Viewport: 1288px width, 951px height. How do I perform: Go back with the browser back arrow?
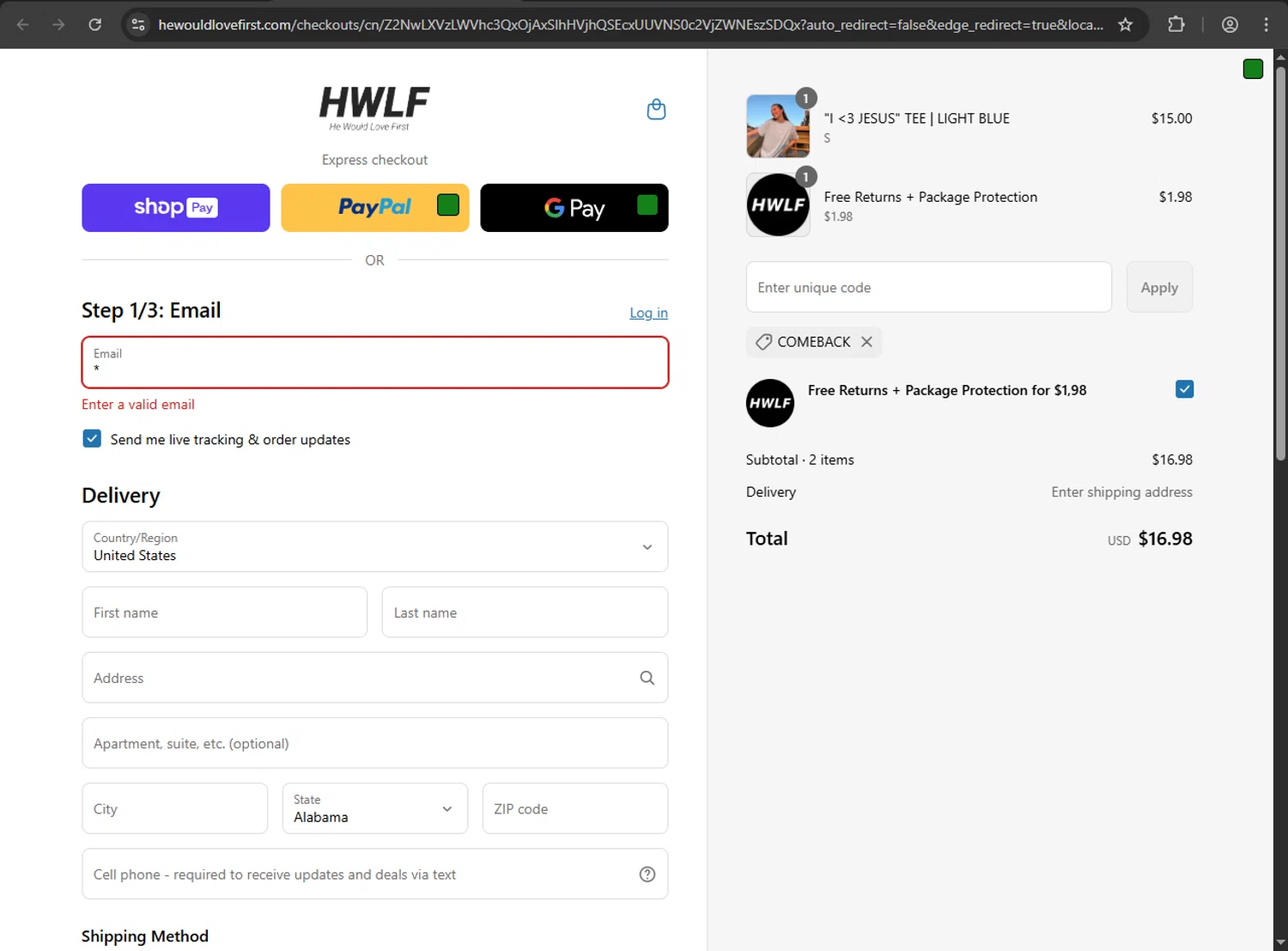tap(23, 24)
